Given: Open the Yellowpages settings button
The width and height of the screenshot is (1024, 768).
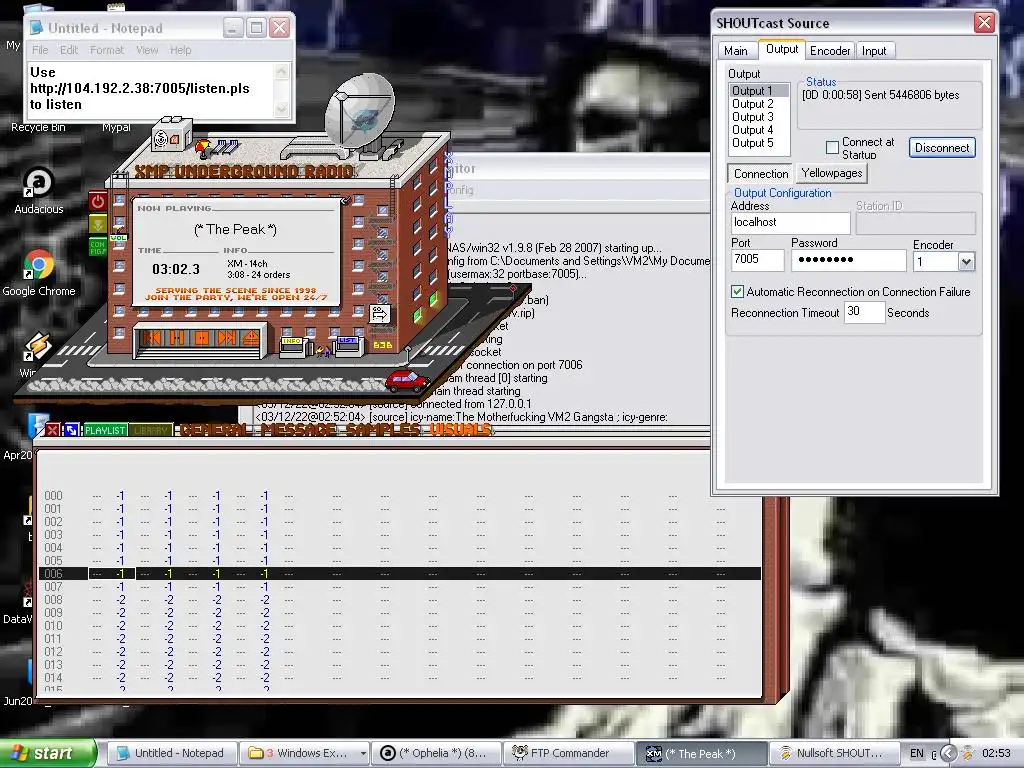Looking at the screenshot, I should [832, 173].
